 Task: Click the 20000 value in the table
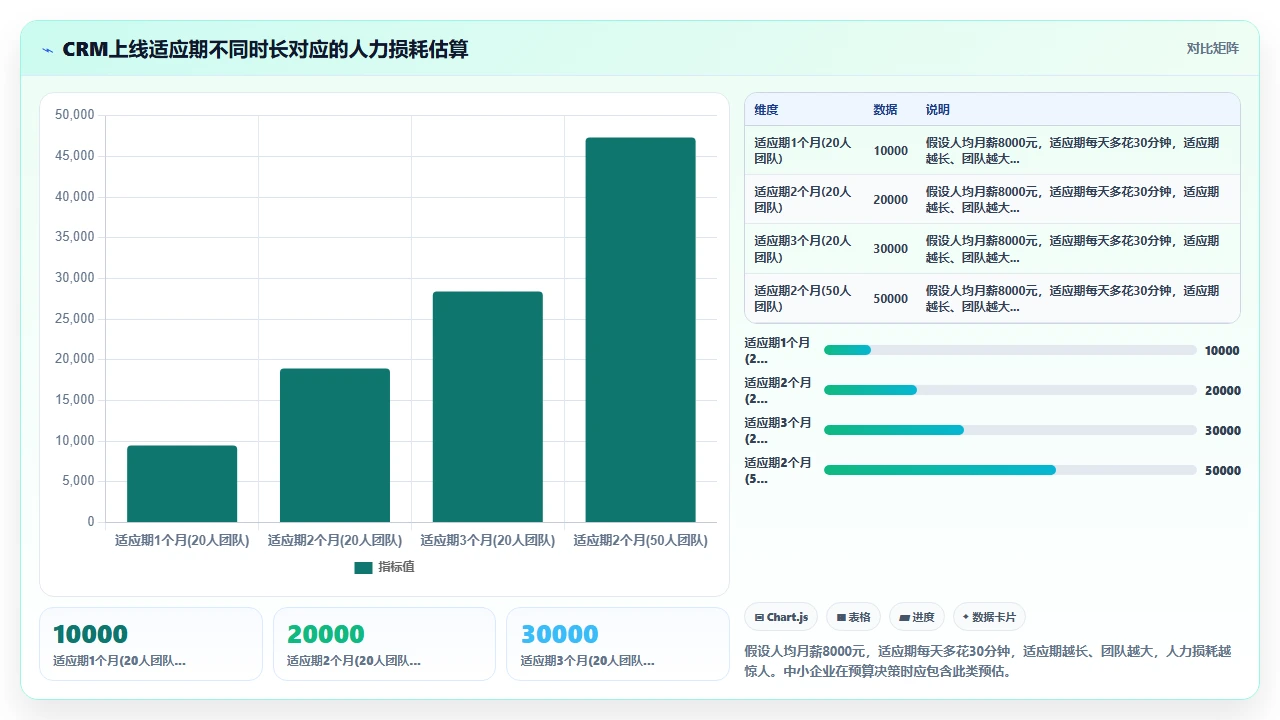pyautogui.click(x=891, y=200)
